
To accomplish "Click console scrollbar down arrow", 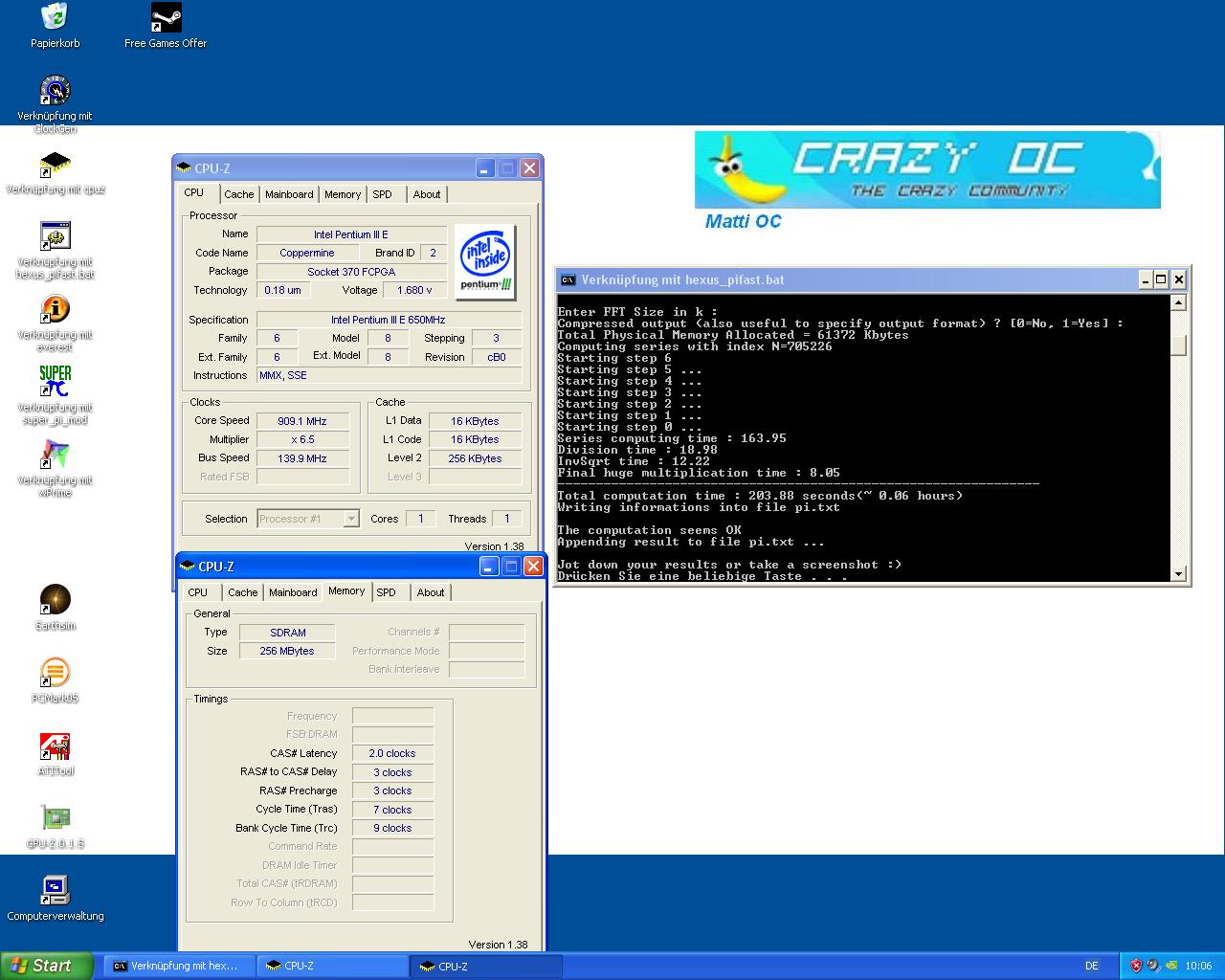I will [x=1179, y=573].
